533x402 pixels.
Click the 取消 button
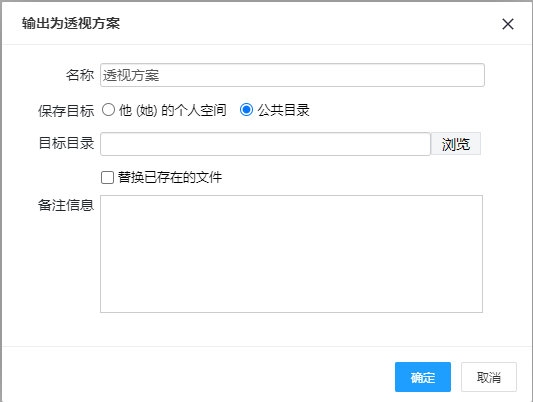tap(488, 377)
